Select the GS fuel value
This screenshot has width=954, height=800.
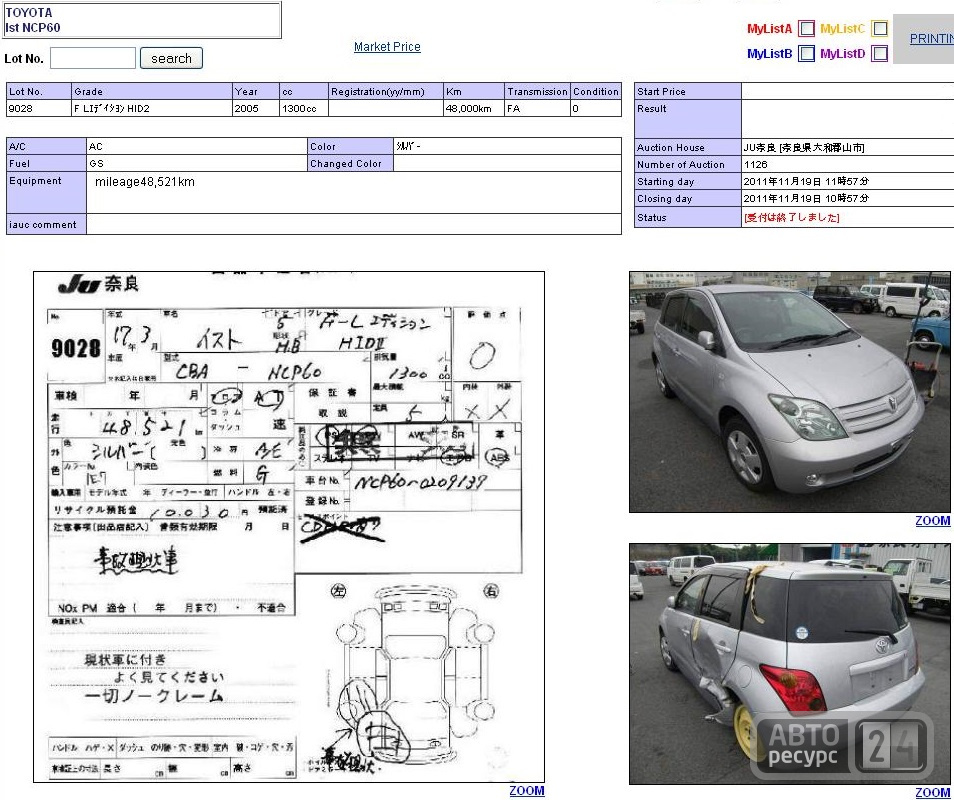click(x=96, y=164)
